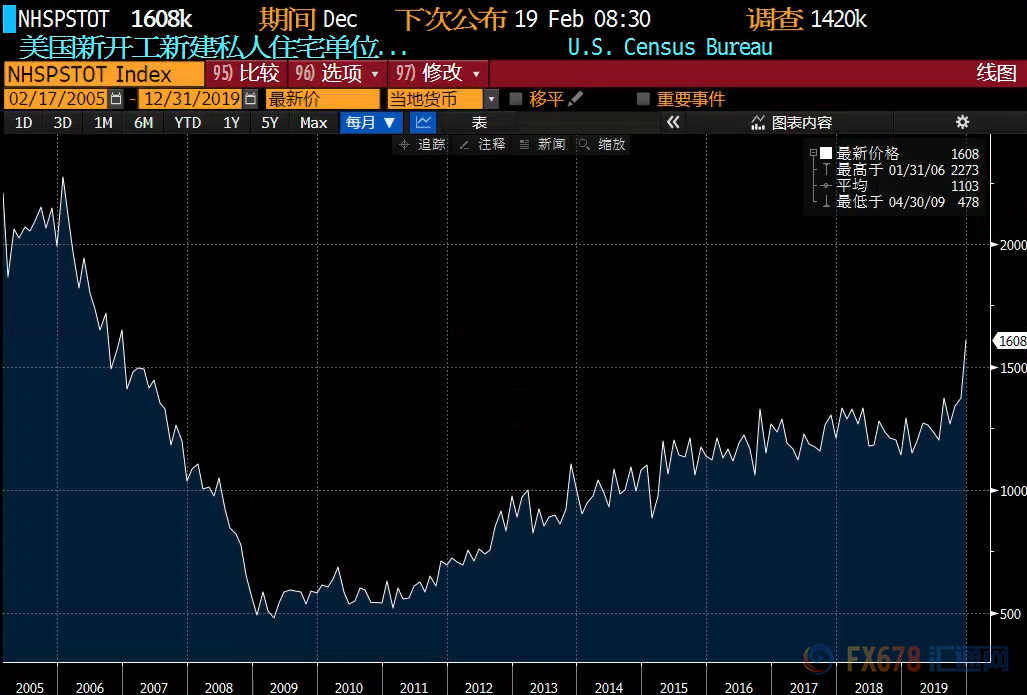Click the double-chevron collapse arrows
The width and height of the screenshot is (1027, 695).
click(673, 122)
